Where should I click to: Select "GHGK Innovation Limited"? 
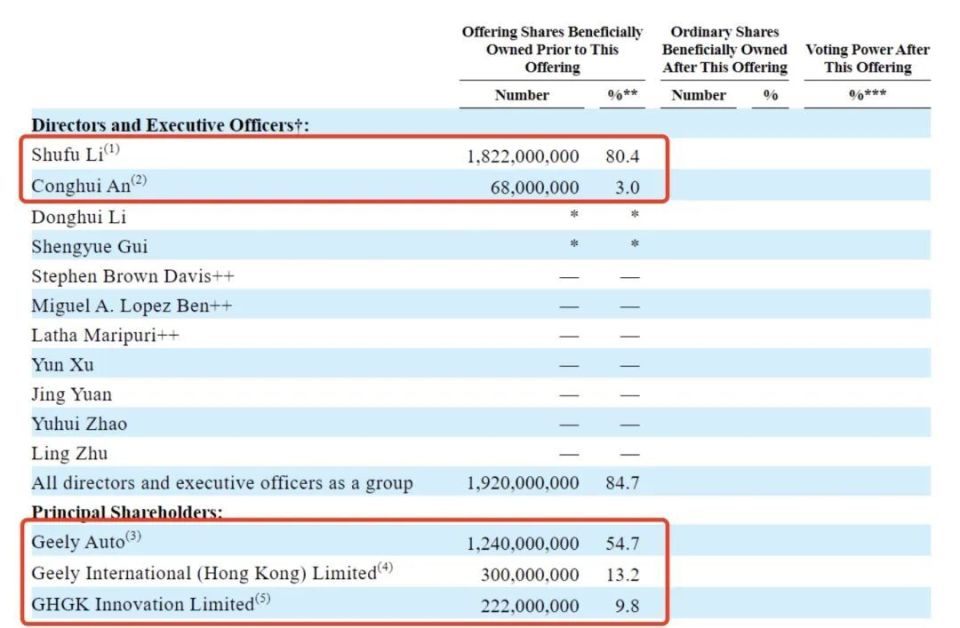click(x=143, y=605)
